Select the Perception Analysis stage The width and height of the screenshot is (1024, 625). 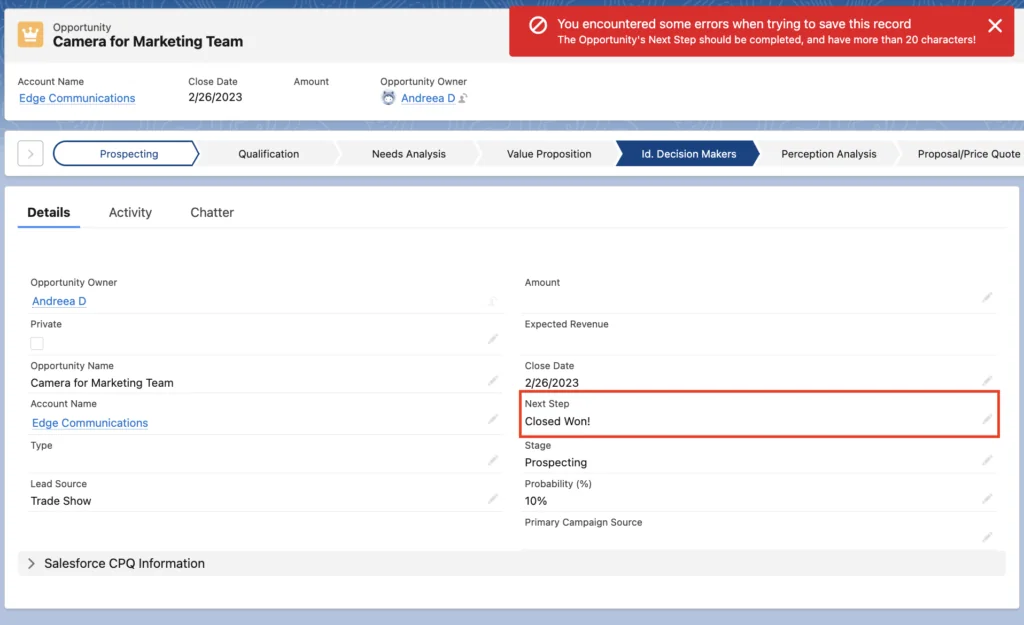[x=829, y=153]
